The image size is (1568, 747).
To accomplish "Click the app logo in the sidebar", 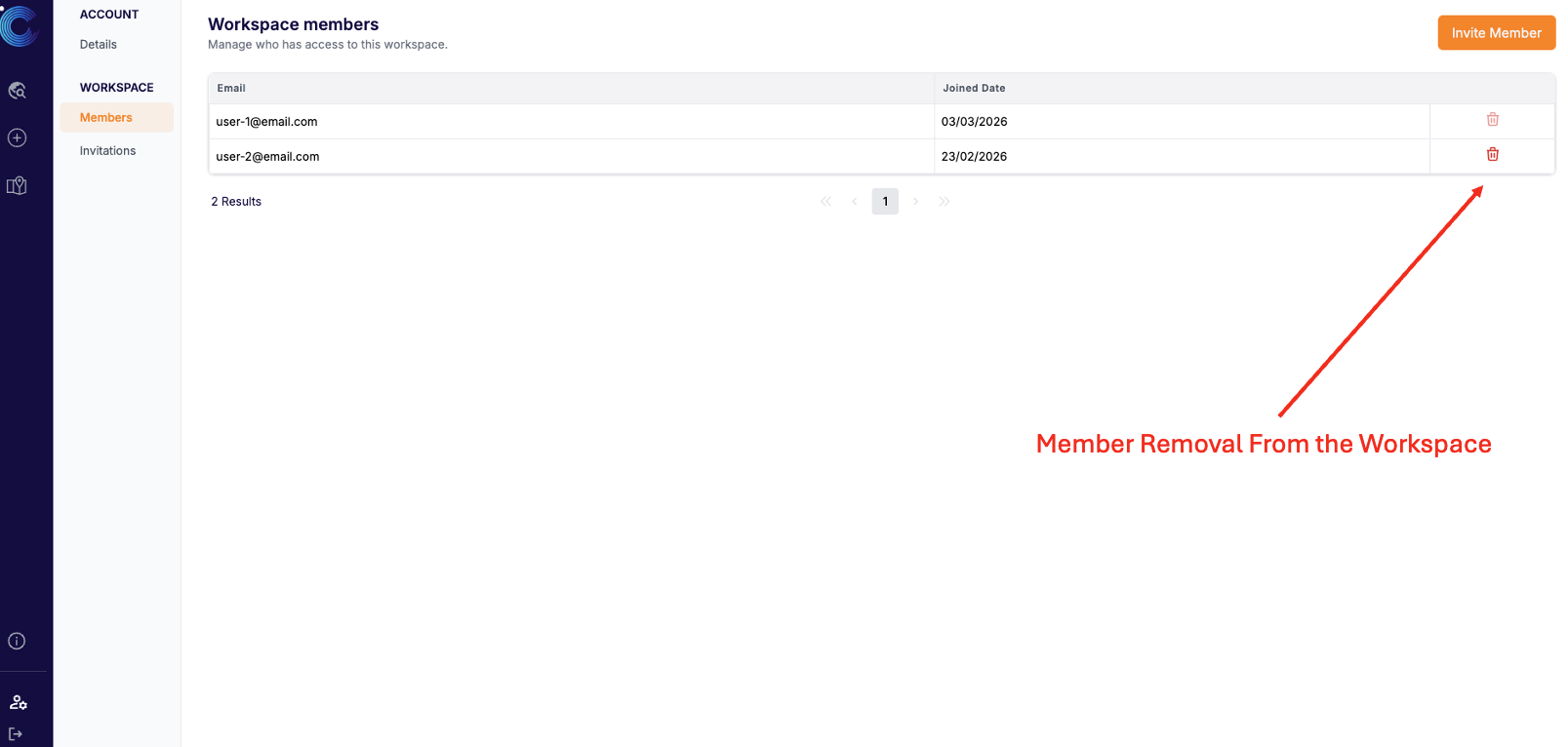I will point(19,25).
